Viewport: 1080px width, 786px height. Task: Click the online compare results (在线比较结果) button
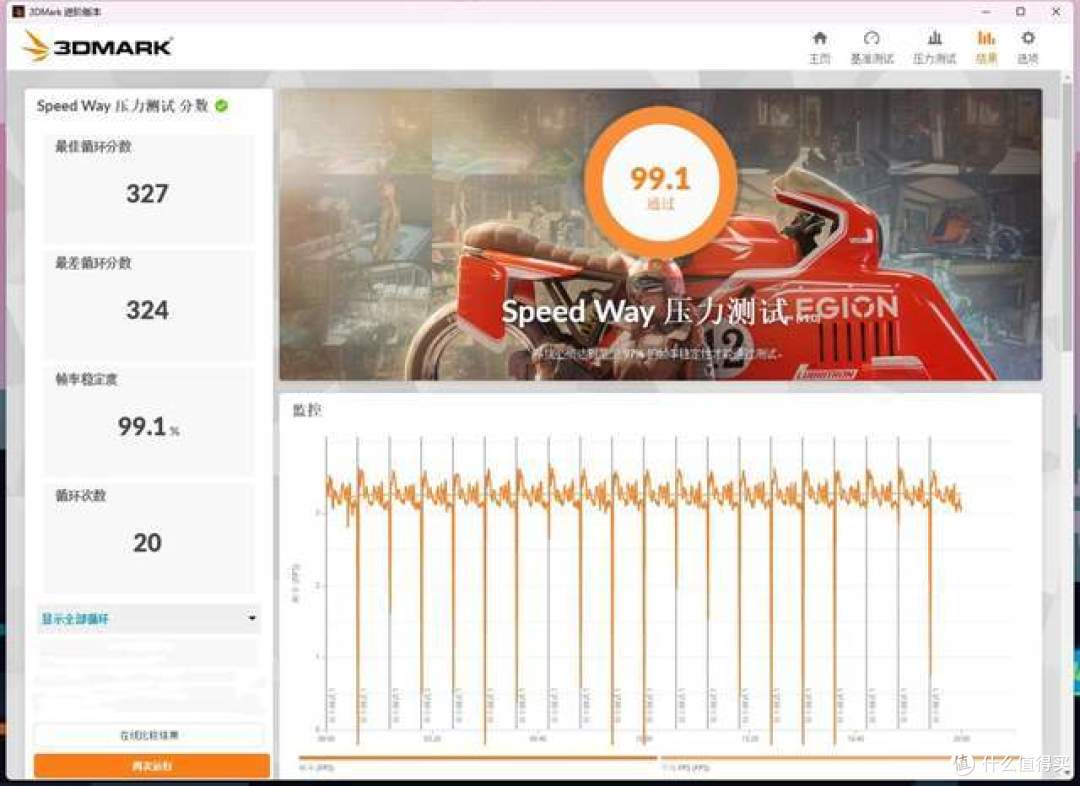[149, 735]
